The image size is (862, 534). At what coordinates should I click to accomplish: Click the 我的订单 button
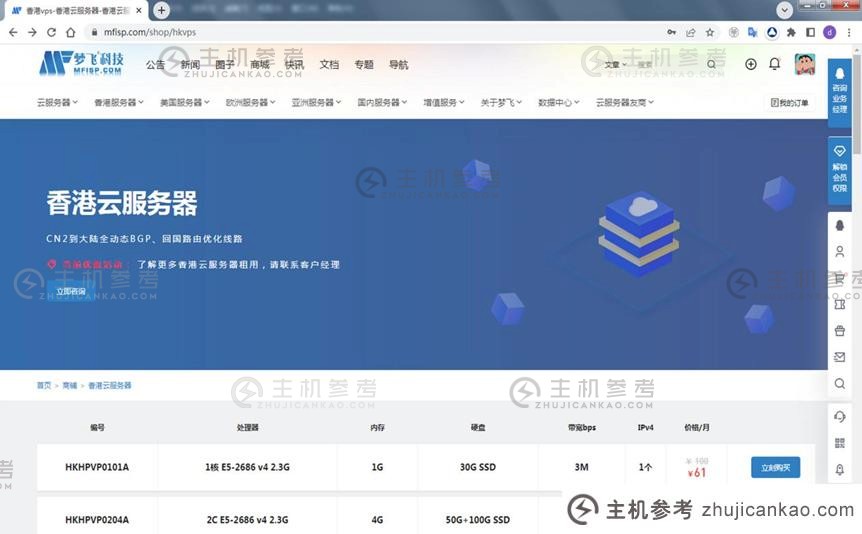(789, 103)
